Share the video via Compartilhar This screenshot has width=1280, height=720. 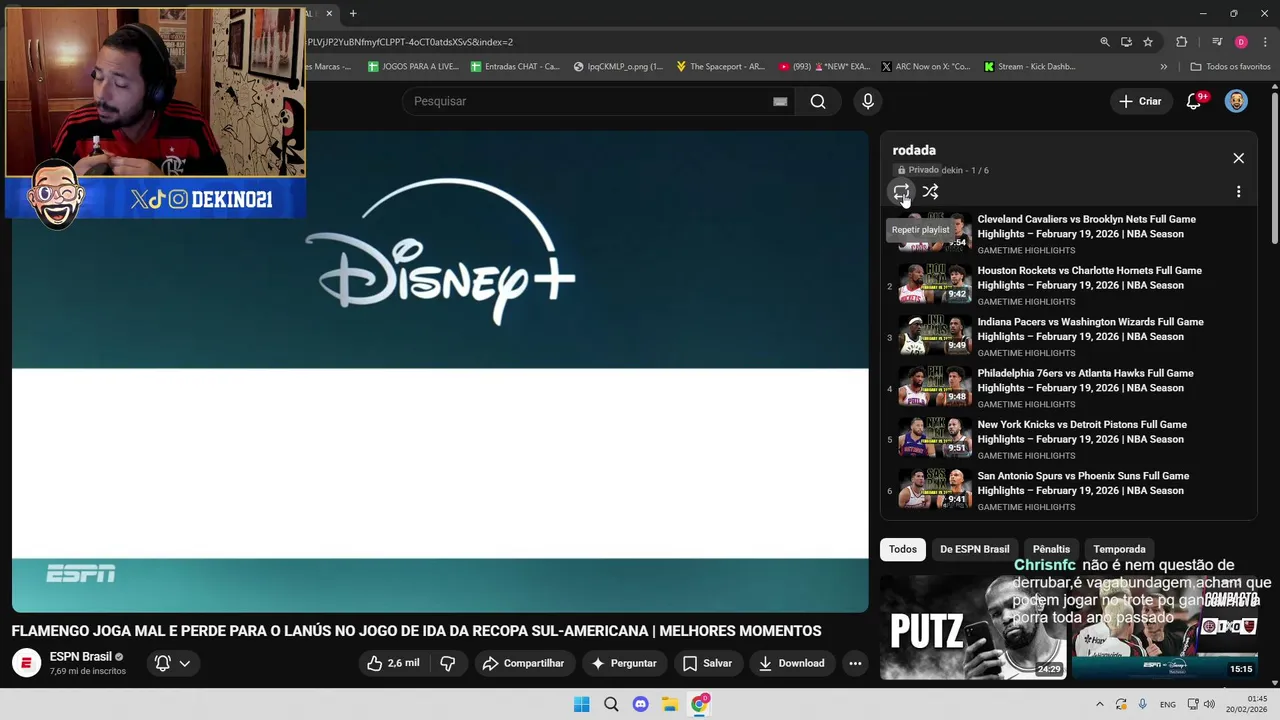point(523,663)
